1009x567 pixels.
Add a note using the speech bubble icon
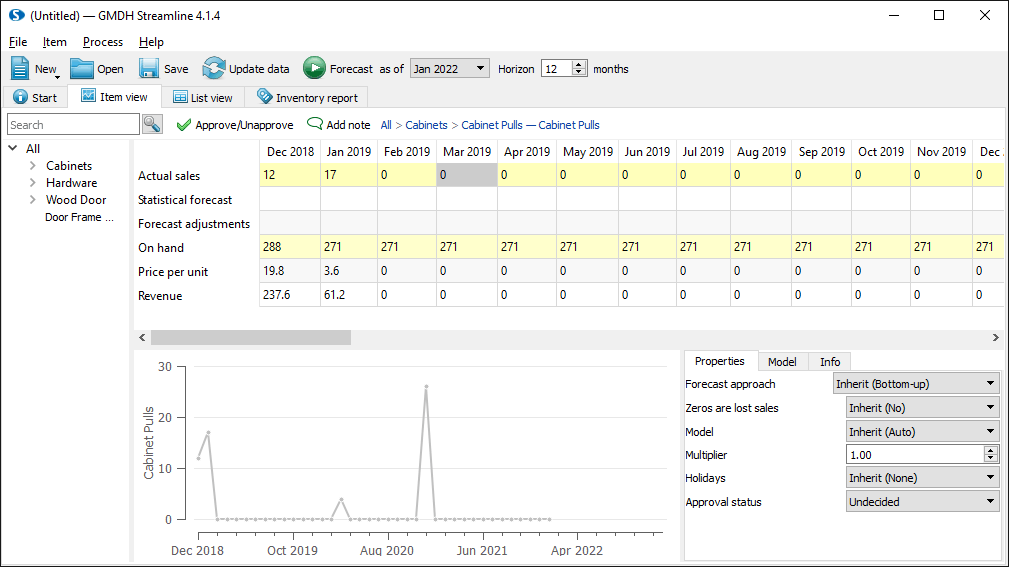(314, 125)
